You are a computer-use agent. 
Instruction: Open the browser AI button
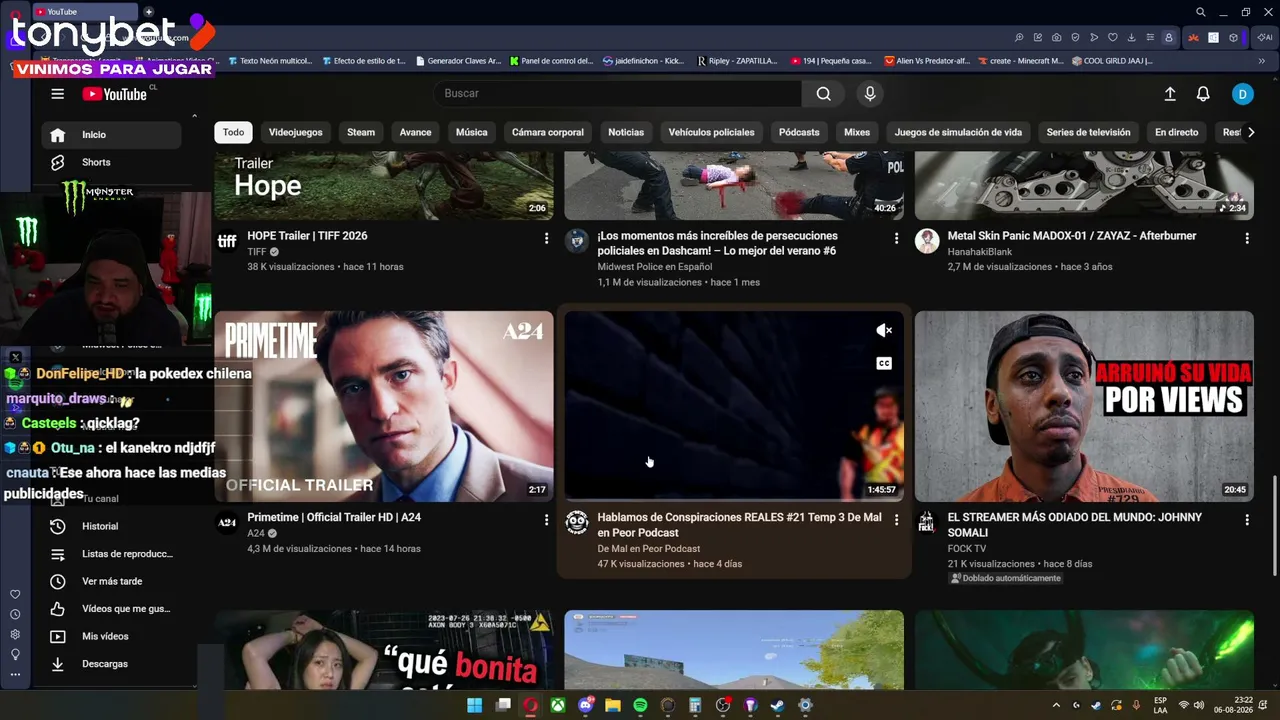coord(1265,38)
